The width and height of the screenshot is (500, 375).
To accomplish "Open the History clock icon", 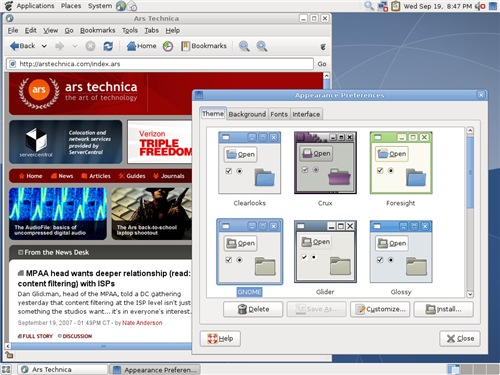I will tap(168, 46).
